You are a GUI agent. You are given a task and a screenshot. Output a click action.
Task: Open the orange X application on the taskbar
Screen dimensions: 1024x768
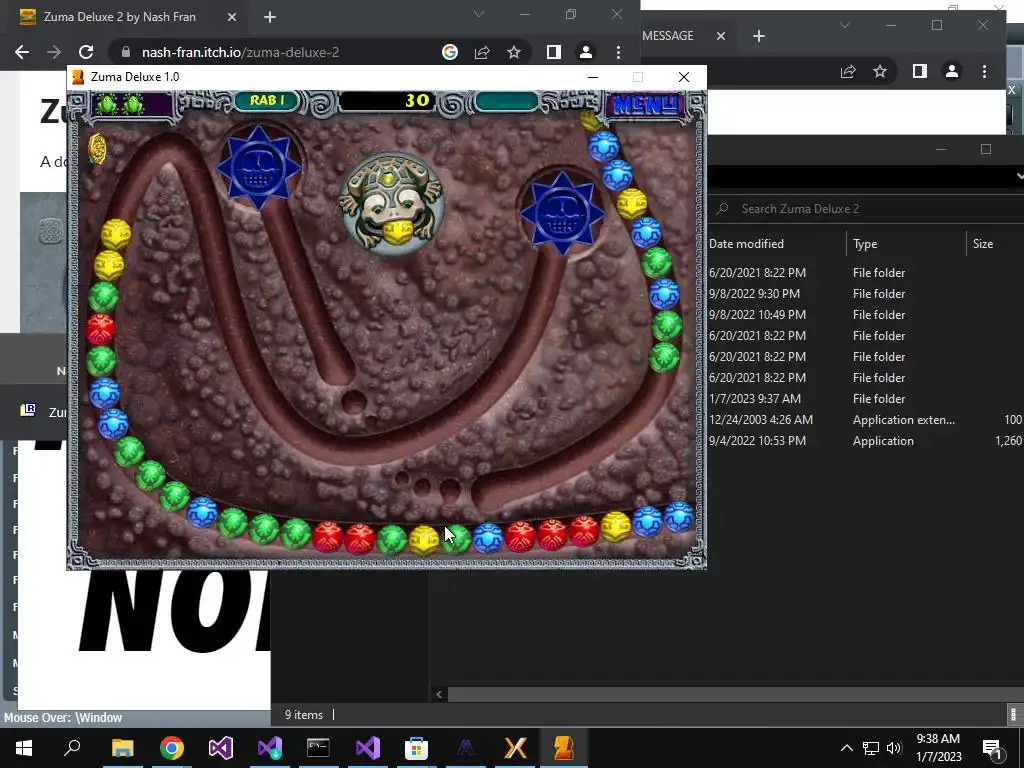[x=515, y=748]
